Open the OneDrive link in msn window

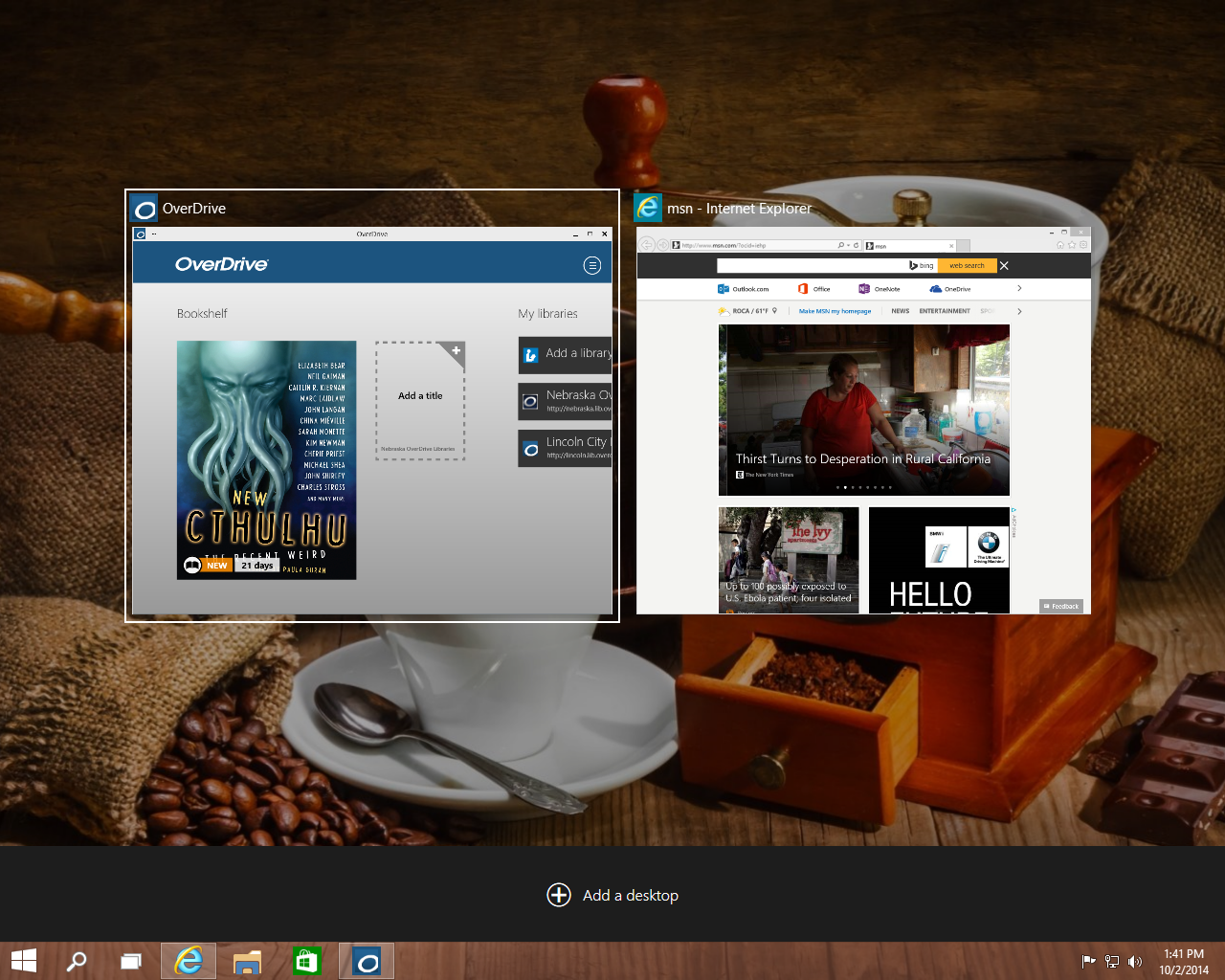[x=950, y=288]
